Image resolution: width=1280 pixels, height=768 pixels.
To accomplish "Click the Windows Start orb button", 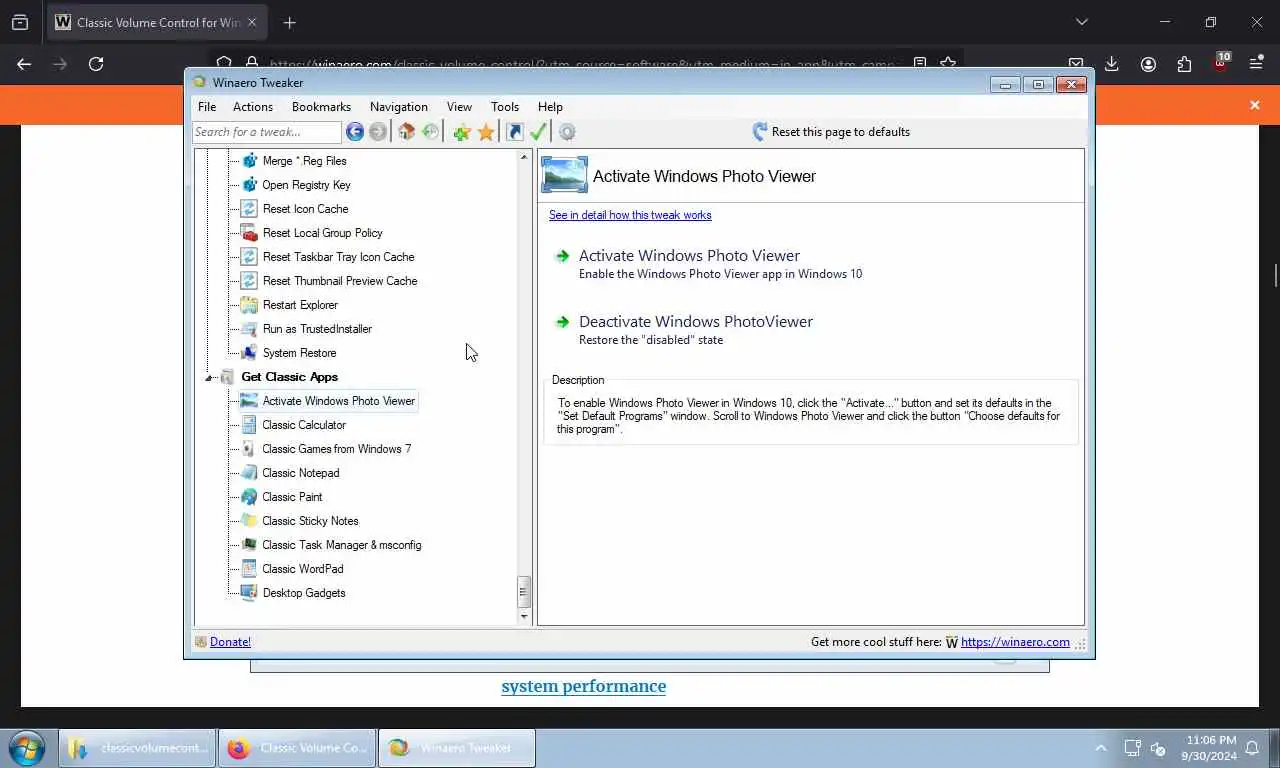I will 25,748.
